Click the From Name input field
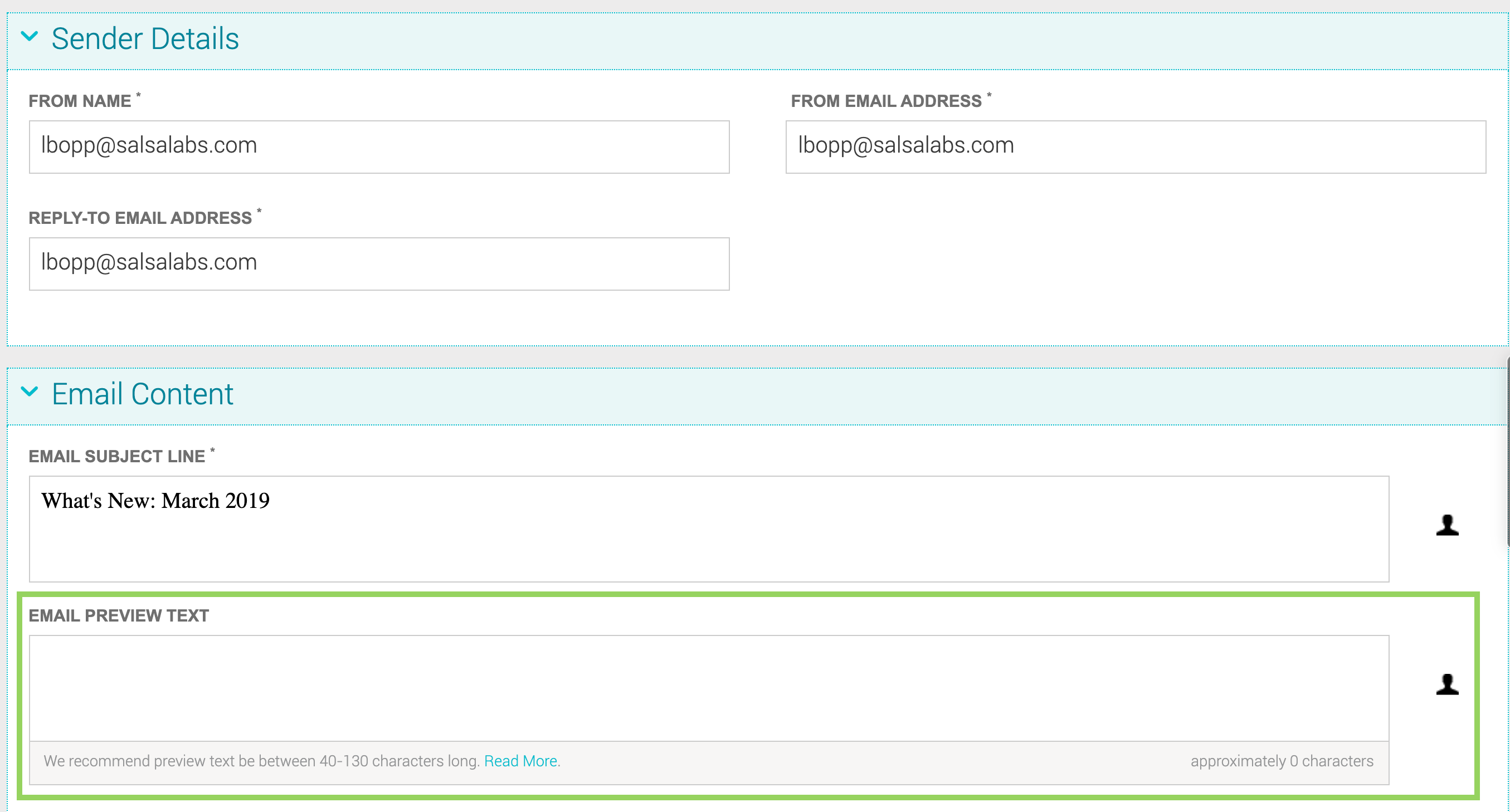 379,146
